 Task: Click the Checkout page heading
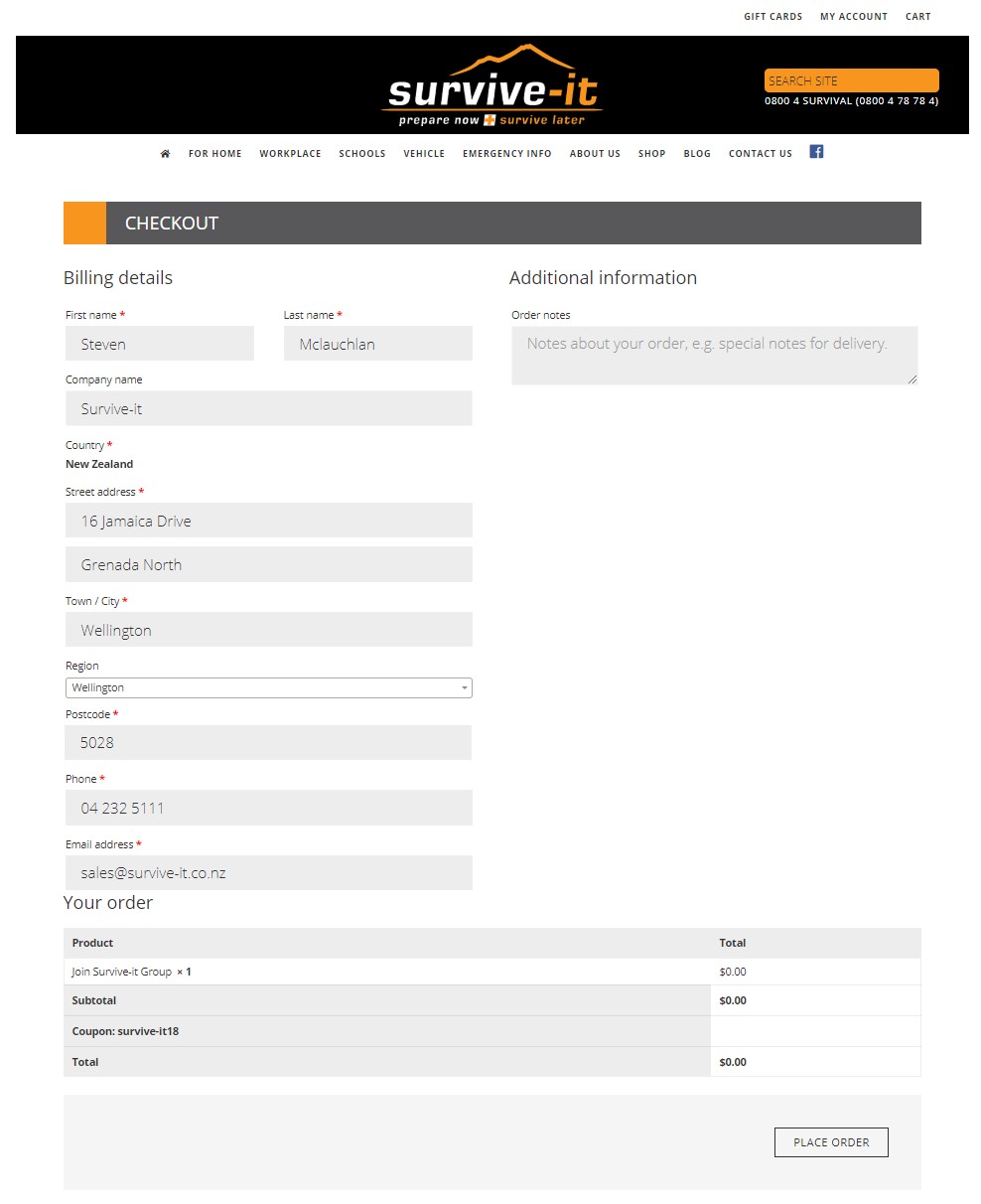(172, 224)
